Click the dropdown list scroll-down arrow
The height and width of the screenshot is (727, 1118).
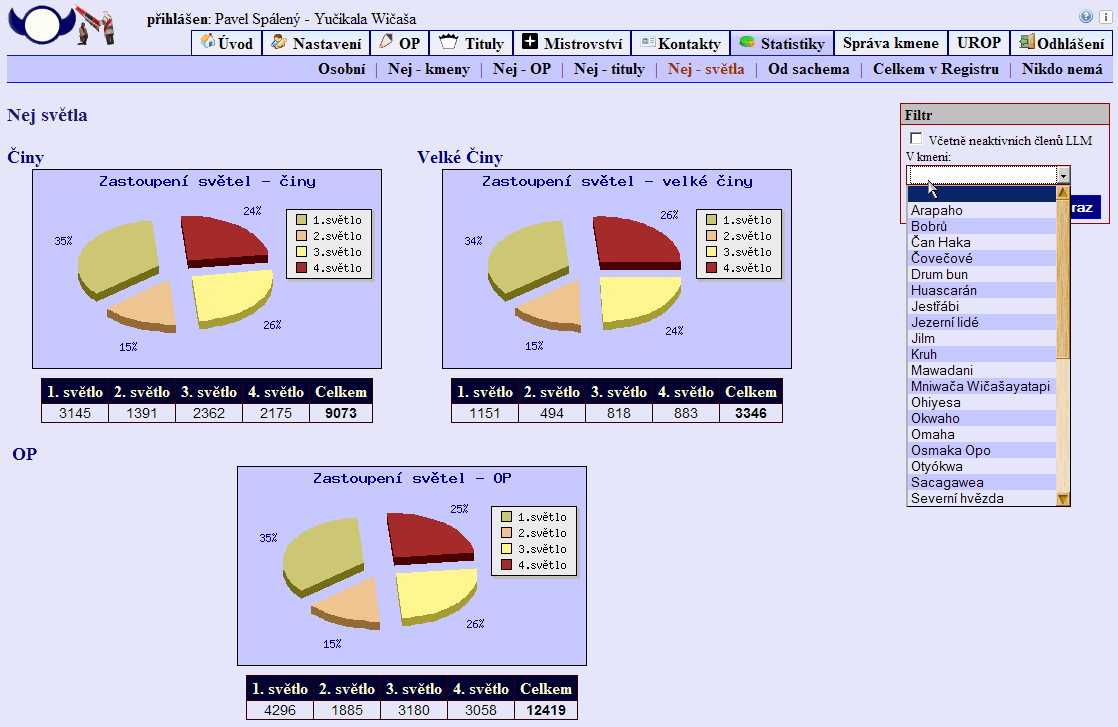coord(1063,499)
